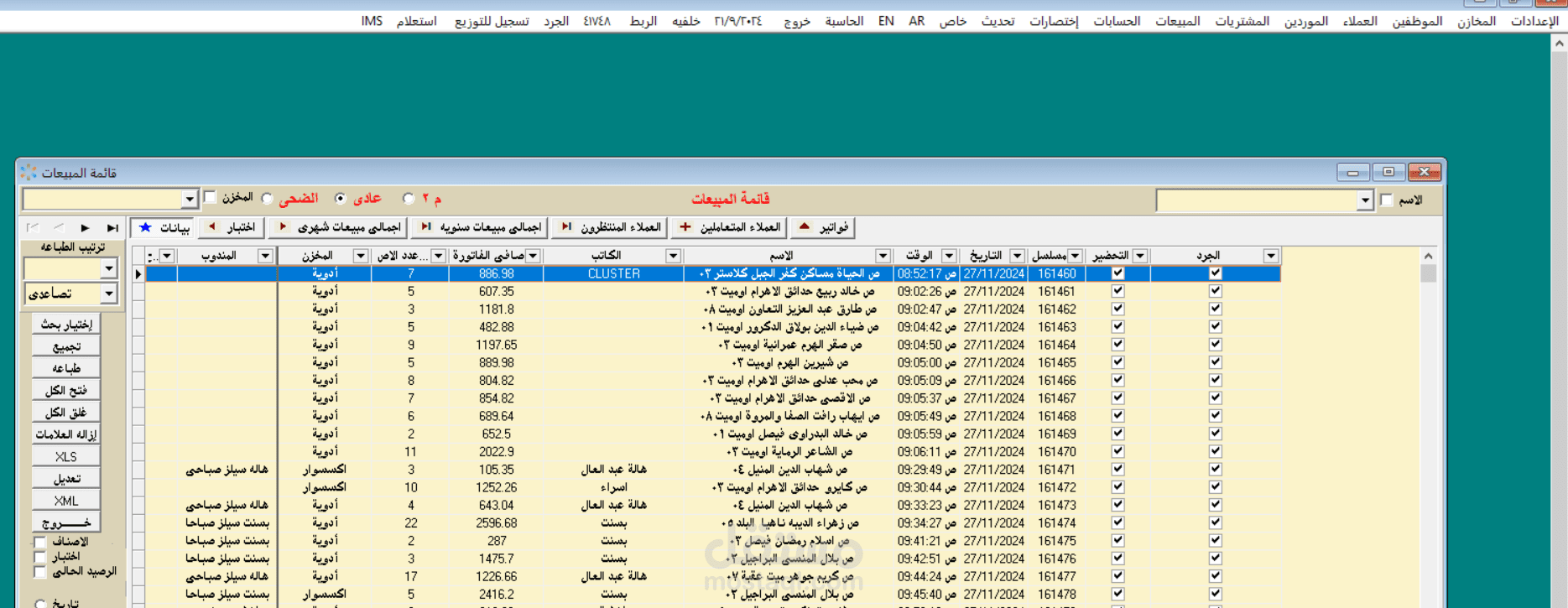Open the التحضير column filter arrow

click(x=1140, y=256)
